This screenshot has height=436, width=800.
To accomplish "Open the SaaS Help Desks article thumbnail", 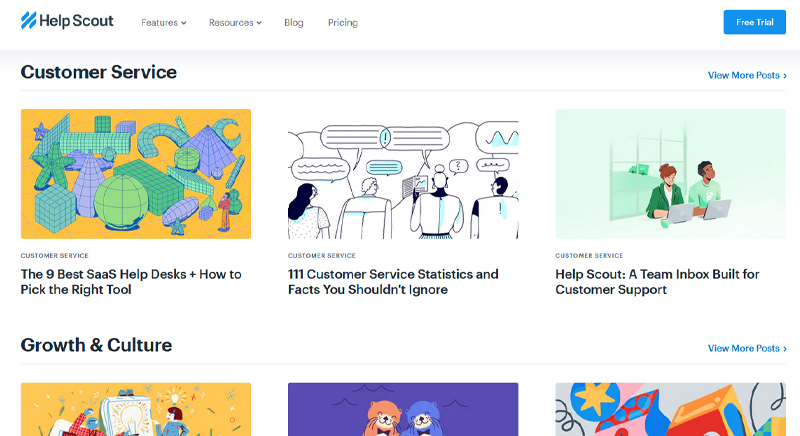I will click(136, 174).
